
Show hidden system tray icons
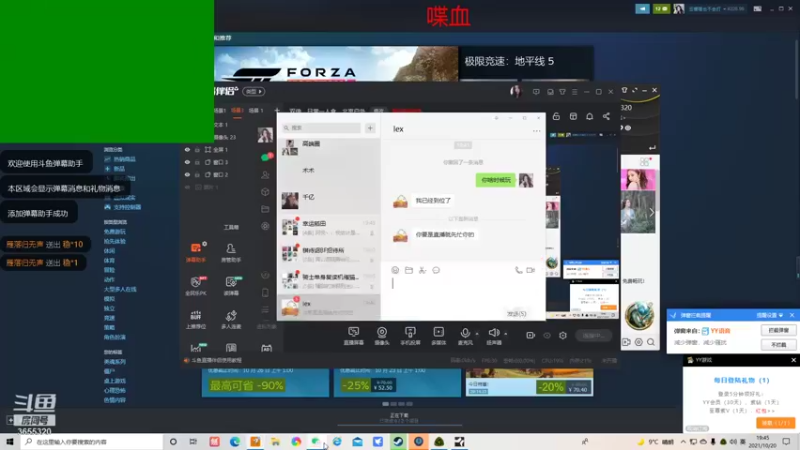(683, 442)
